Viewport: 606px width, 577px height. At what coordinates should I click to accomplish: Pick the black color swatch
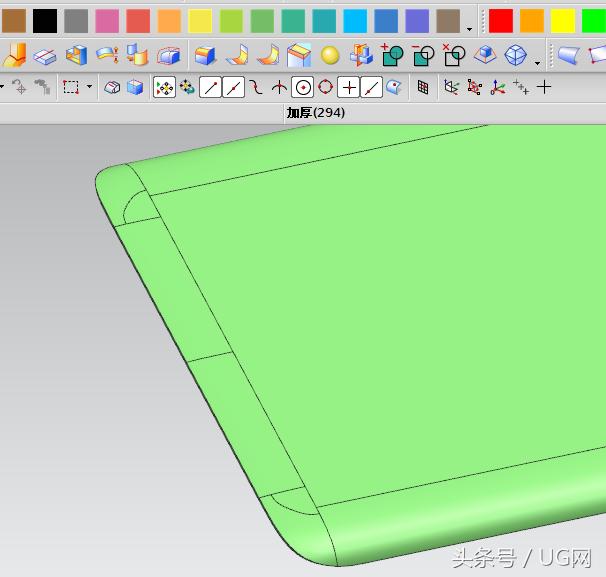click(x=45, y=20)
